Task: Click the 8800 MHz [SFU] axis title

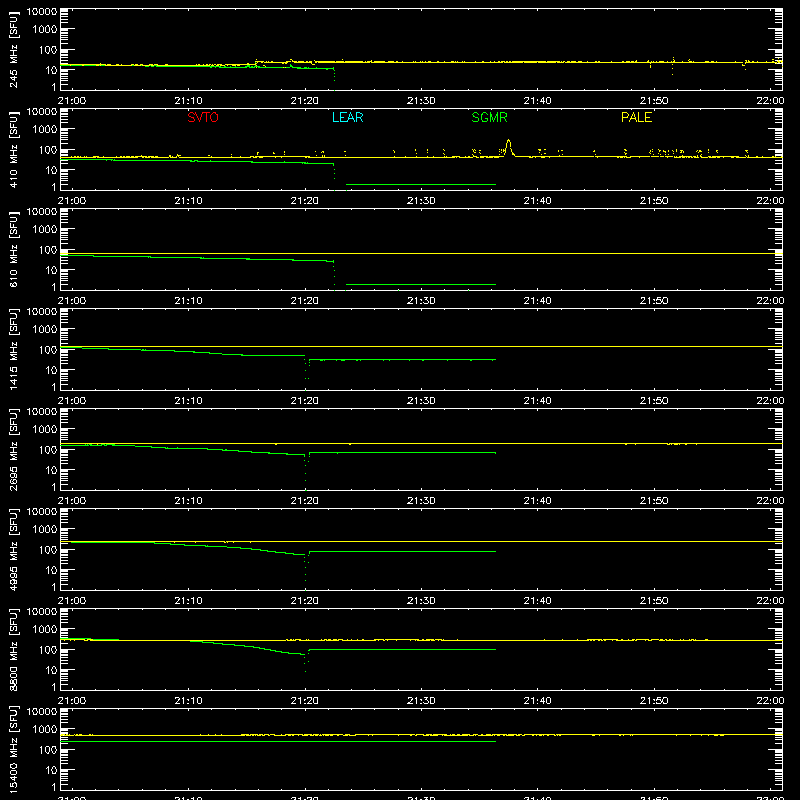Action: [x=13, y=649]
